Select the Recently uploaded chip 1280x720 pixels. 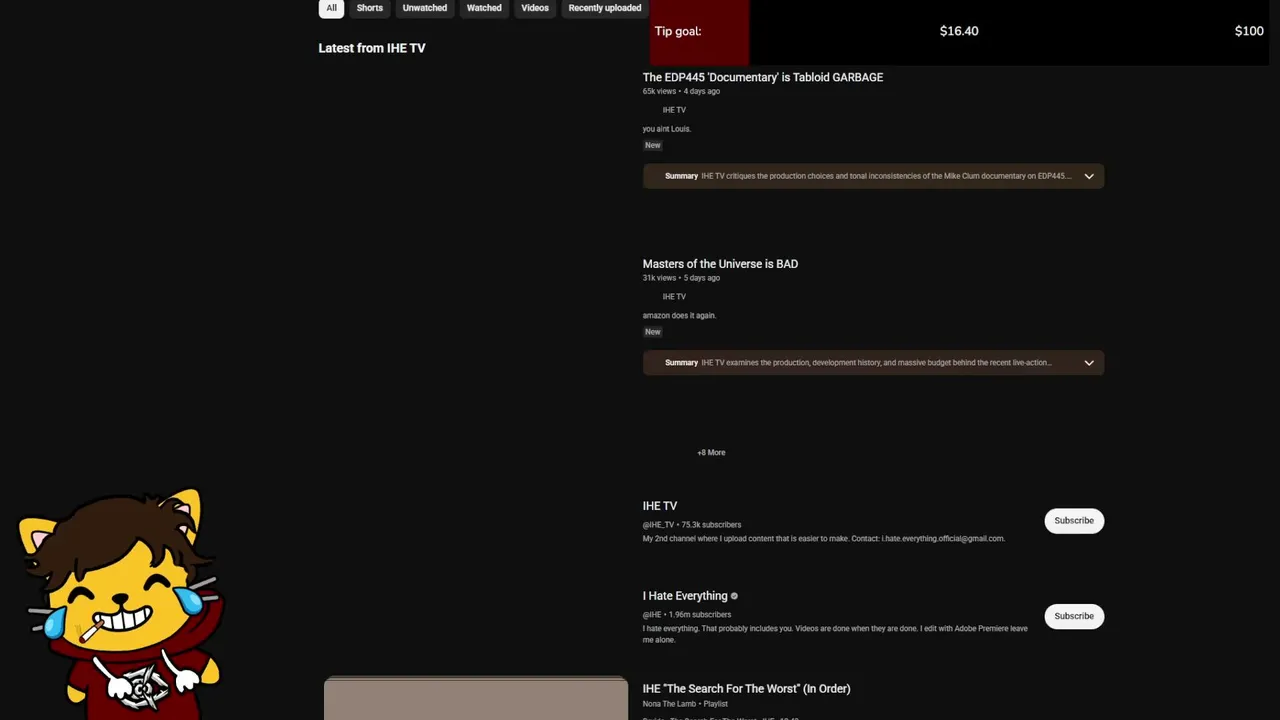pyautogui.click(x=605, y=8)
